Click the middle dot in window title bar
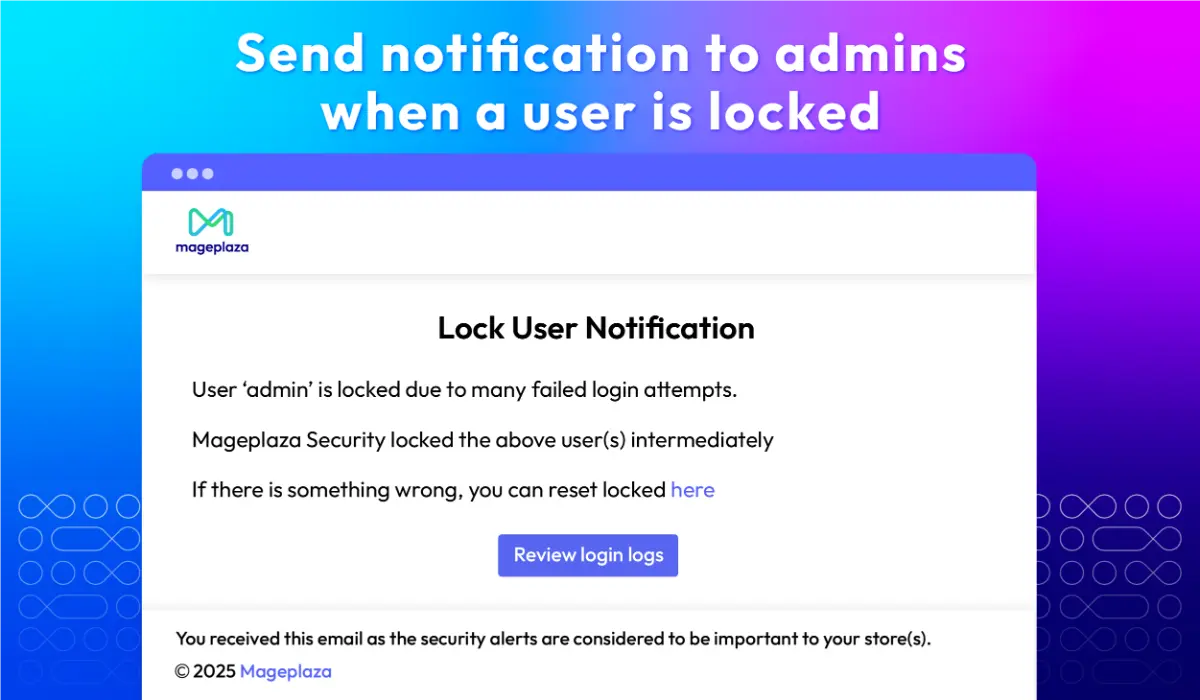This screenshot has height=700, width=1200. [192, 174]
